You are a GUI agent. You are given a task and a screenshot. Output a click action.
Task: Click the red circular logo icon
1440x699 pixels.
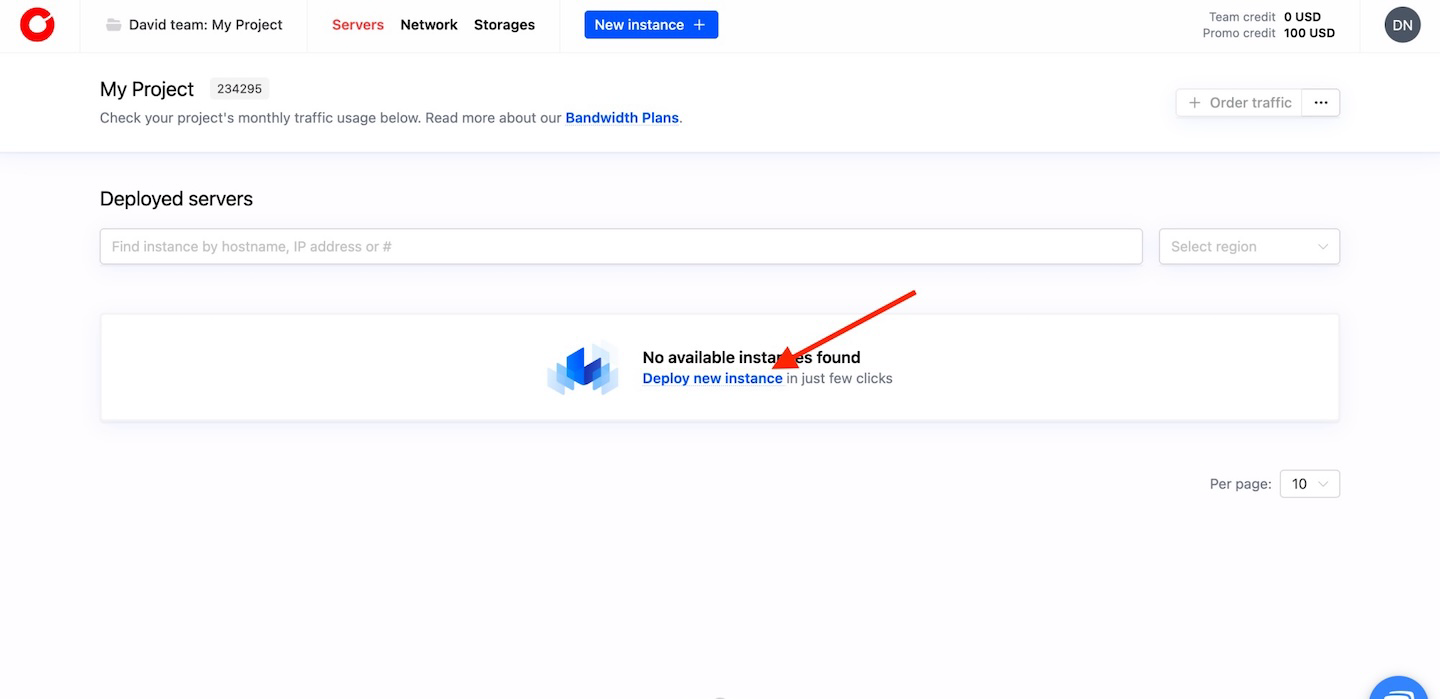pyautogui.click(x=38, y=25)
